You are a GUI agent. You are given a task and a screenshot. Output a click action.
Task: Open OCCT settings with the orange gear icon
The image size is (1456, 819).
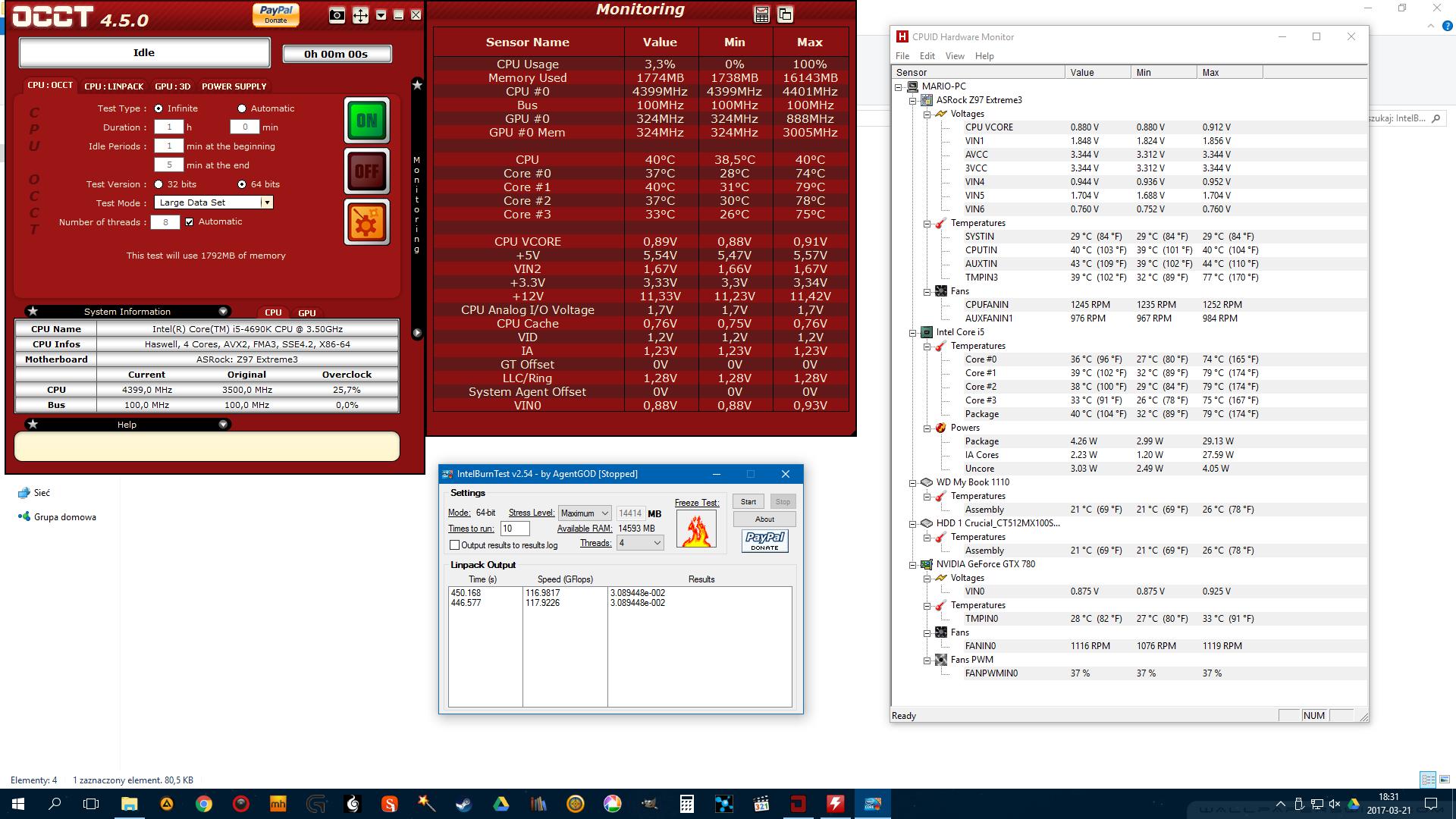coord(367,222)
